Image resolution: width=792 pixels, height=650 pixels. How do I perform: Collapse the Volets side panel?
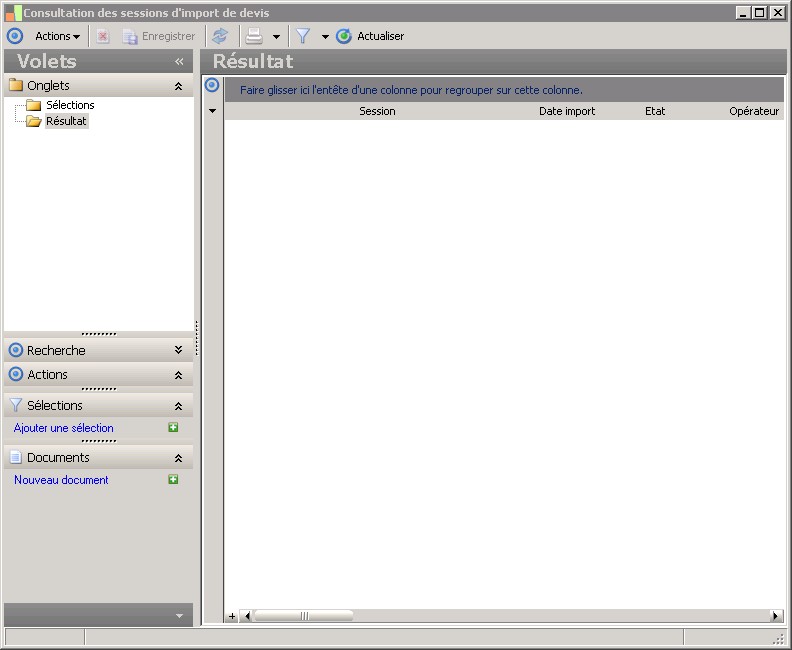pos(179,62)
